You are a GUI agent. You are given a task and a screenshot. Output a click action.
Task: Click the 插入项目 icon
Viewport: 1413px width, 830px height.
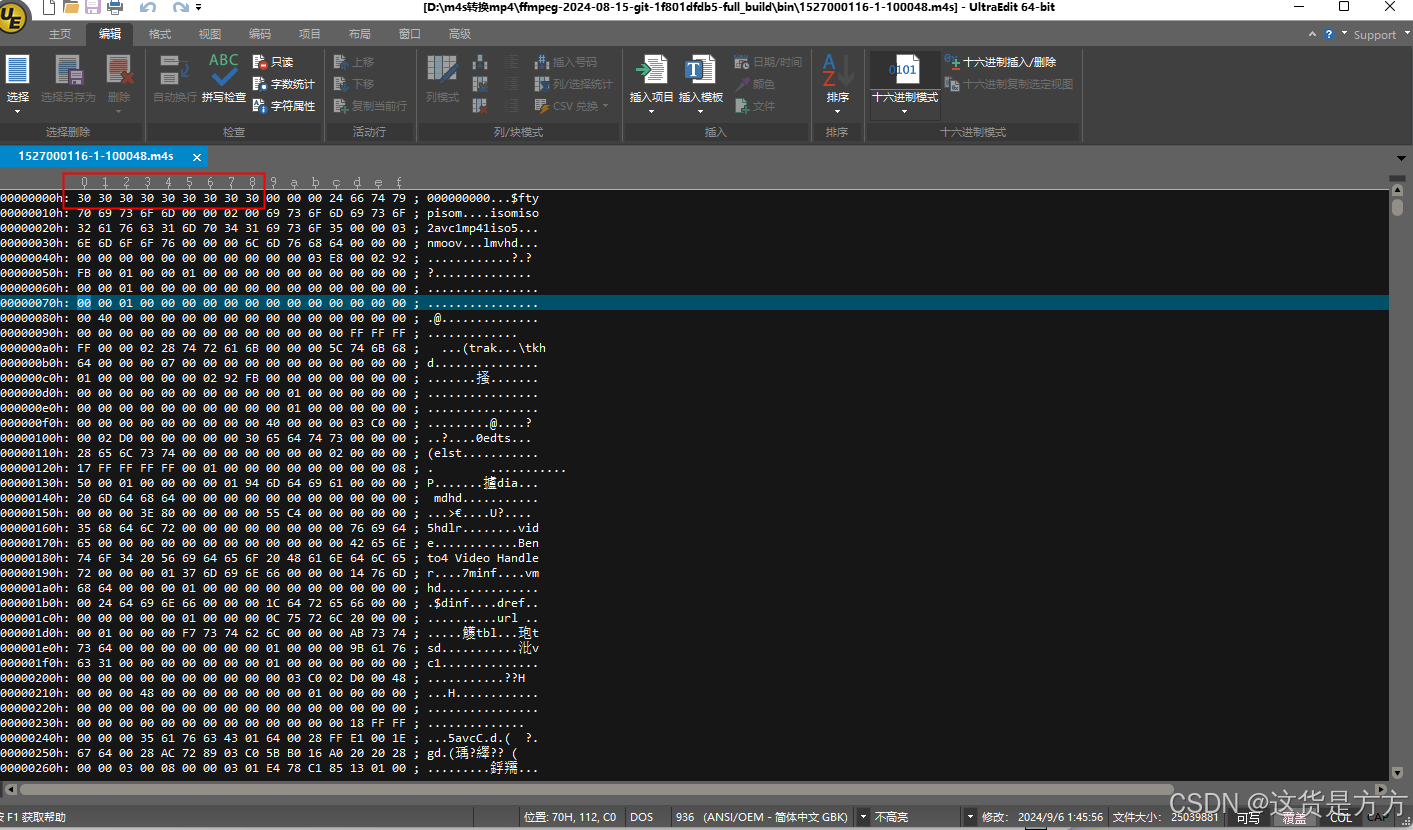pos(651,70)
